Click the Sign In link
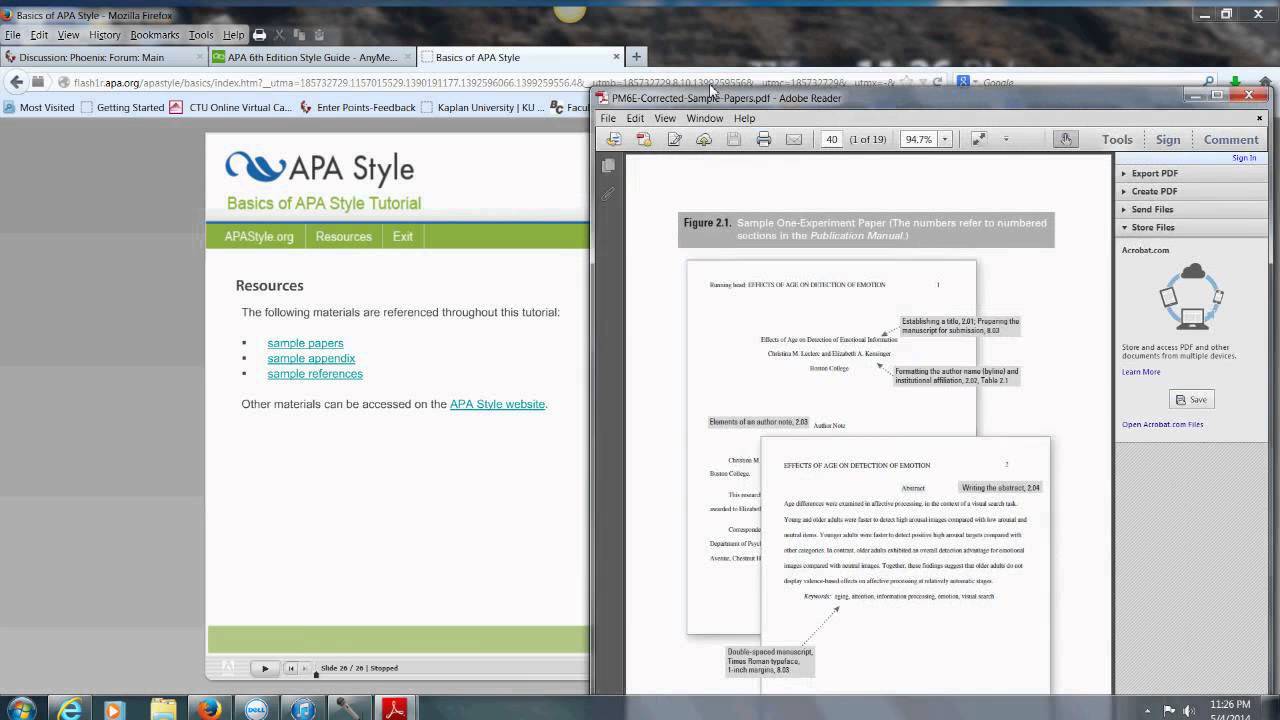This screenshot has width=1280, height=720. click(1244, 158)
